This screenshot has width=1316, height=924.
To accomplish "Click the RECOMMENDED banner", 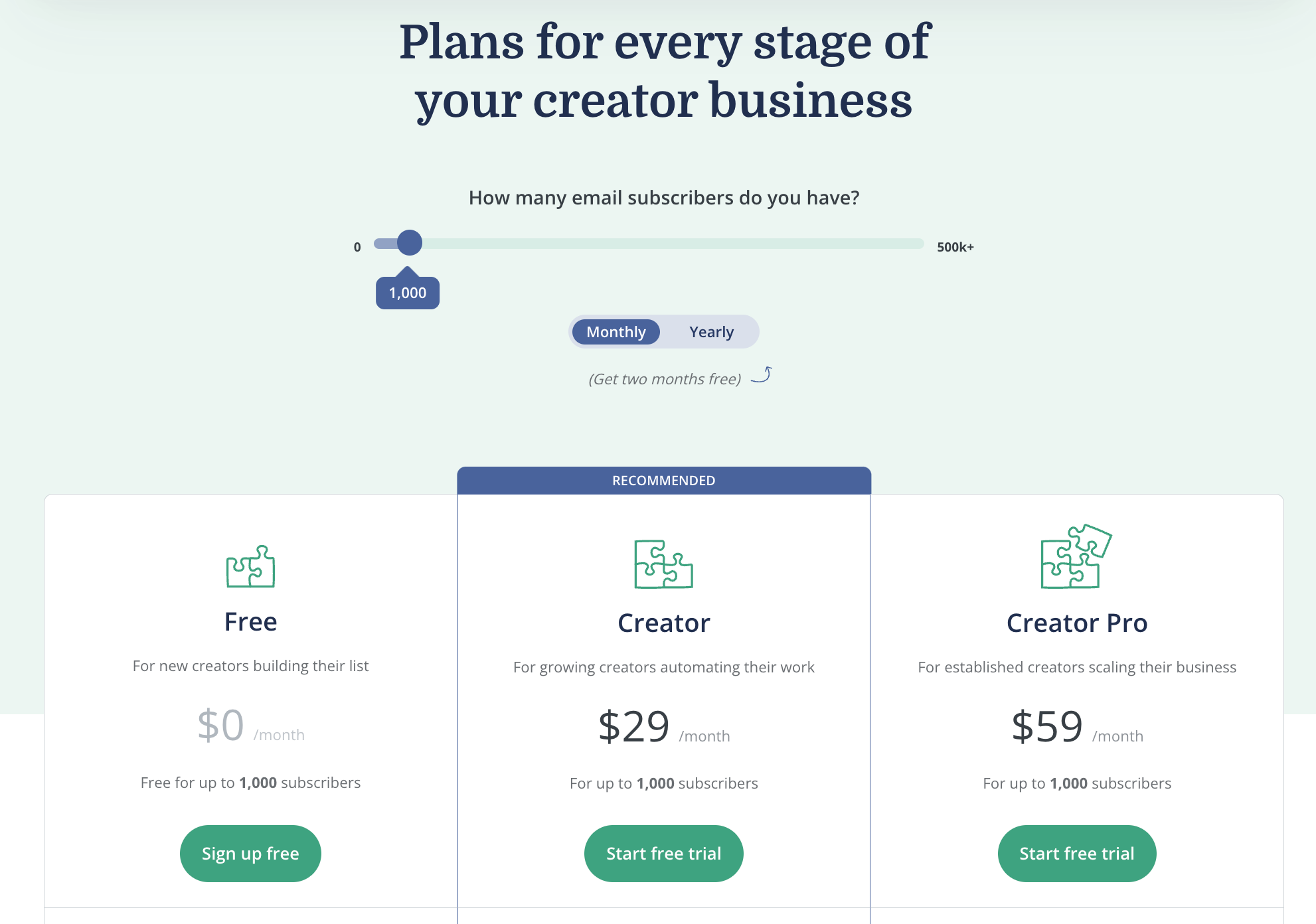I will coord(663,481).
